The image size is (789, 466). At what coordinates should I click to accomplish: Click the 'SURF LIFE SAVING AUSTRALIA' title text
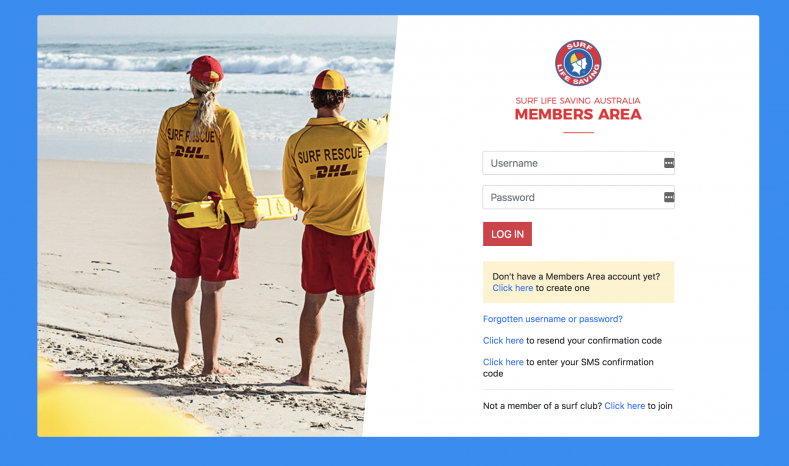[x=578, y=101]
